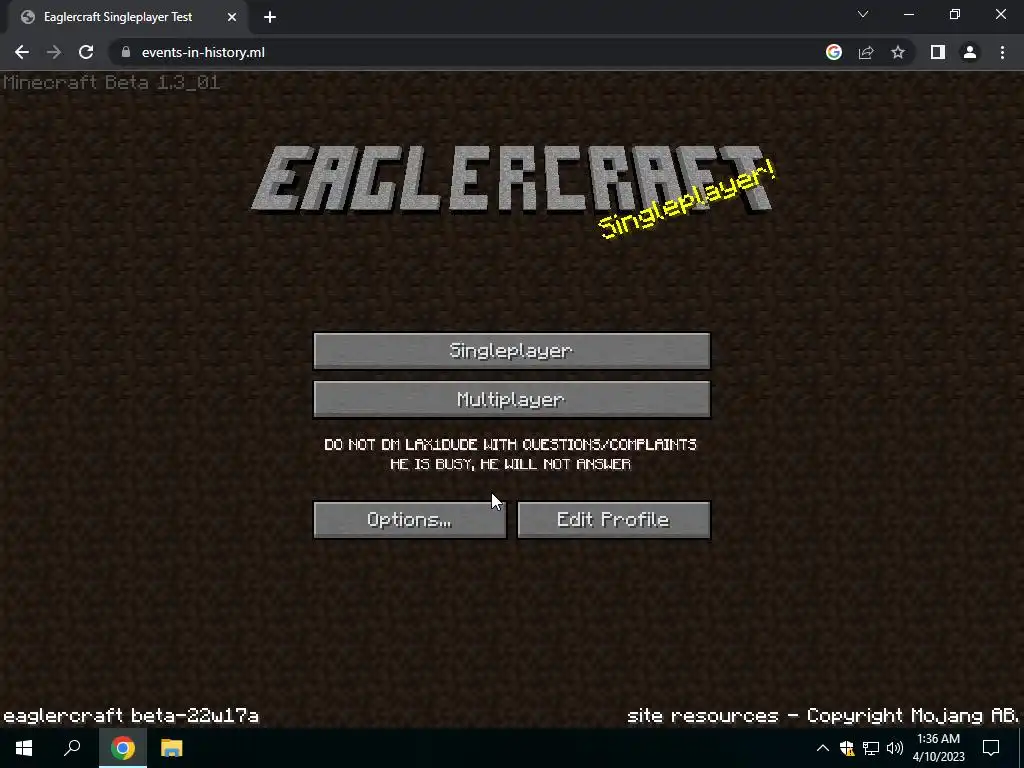Minimize the Chrome window
This screenshot has height=768, width=1024.
click(x=909, y=14)
